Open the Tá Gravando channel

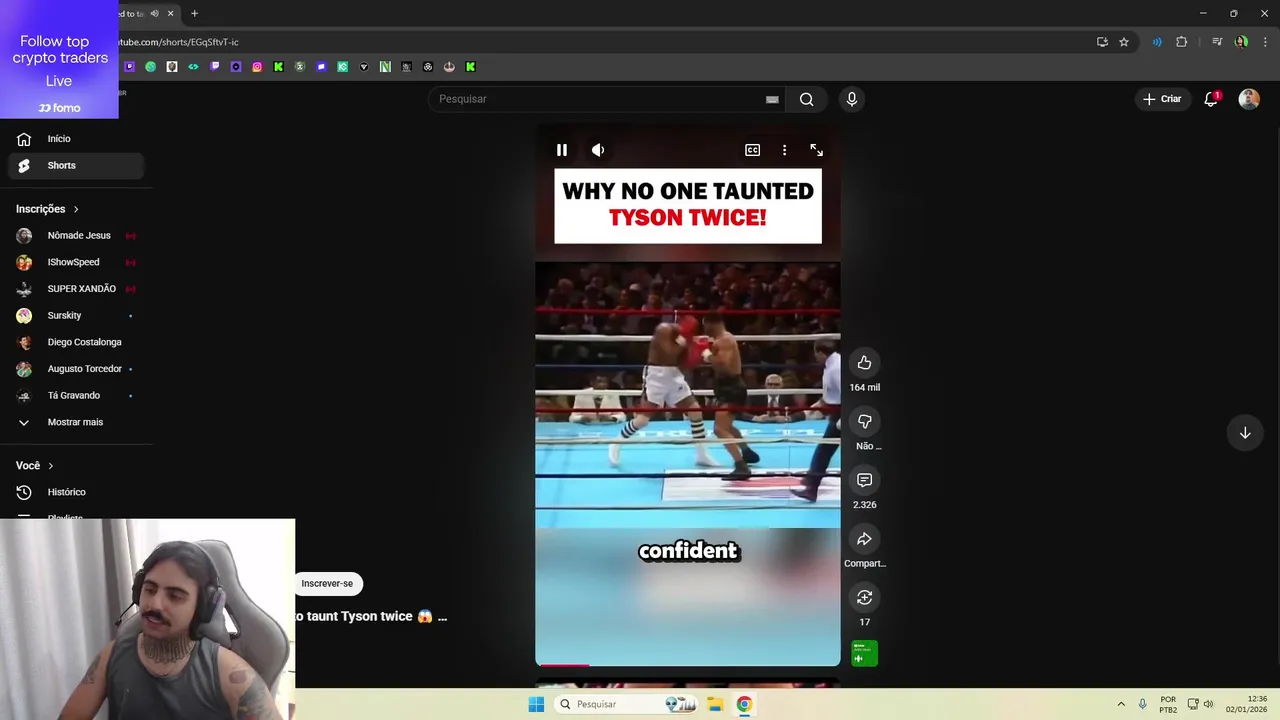tap(76, 395)
